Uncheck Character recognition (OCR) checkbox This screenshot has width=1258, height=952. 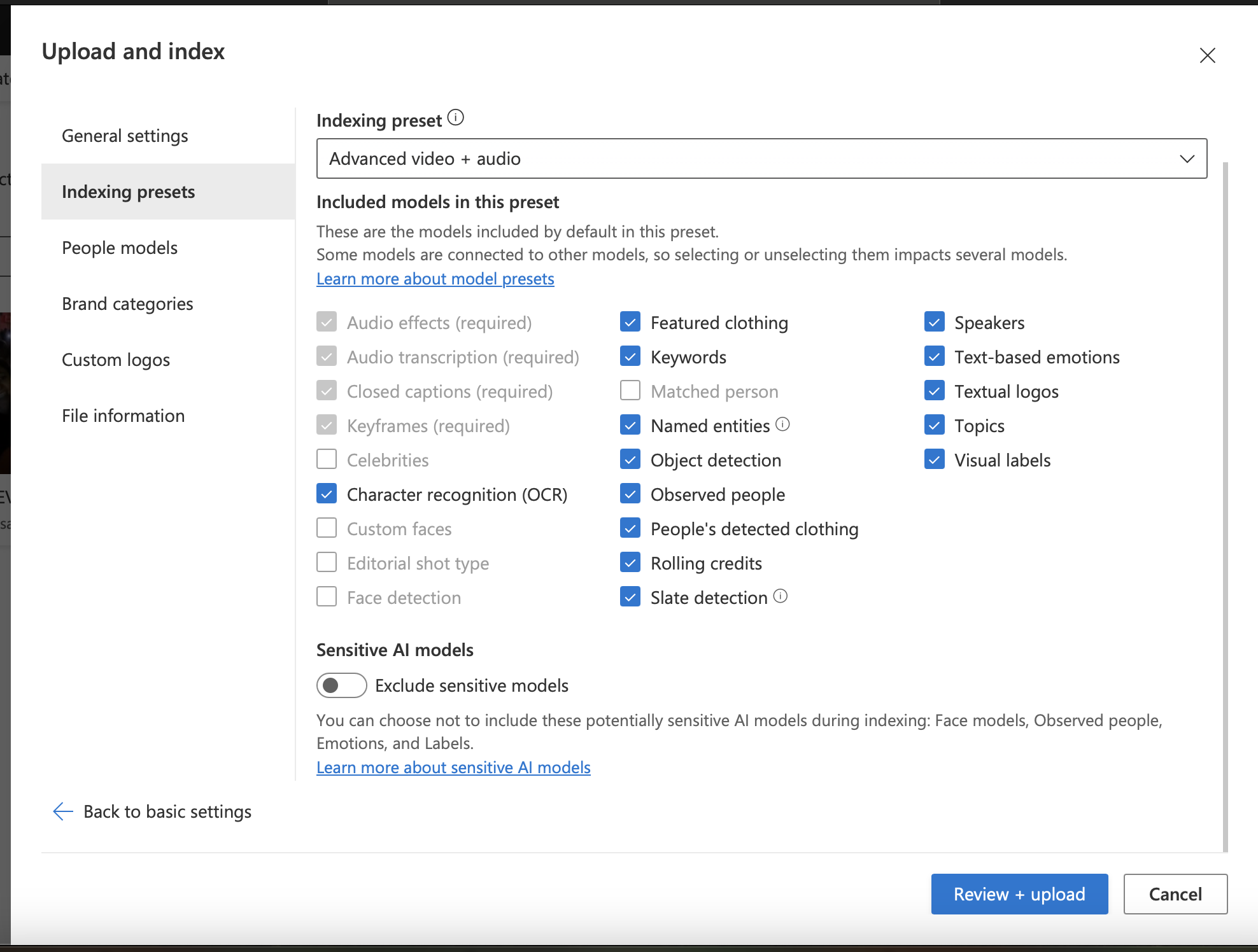point(327,494)
